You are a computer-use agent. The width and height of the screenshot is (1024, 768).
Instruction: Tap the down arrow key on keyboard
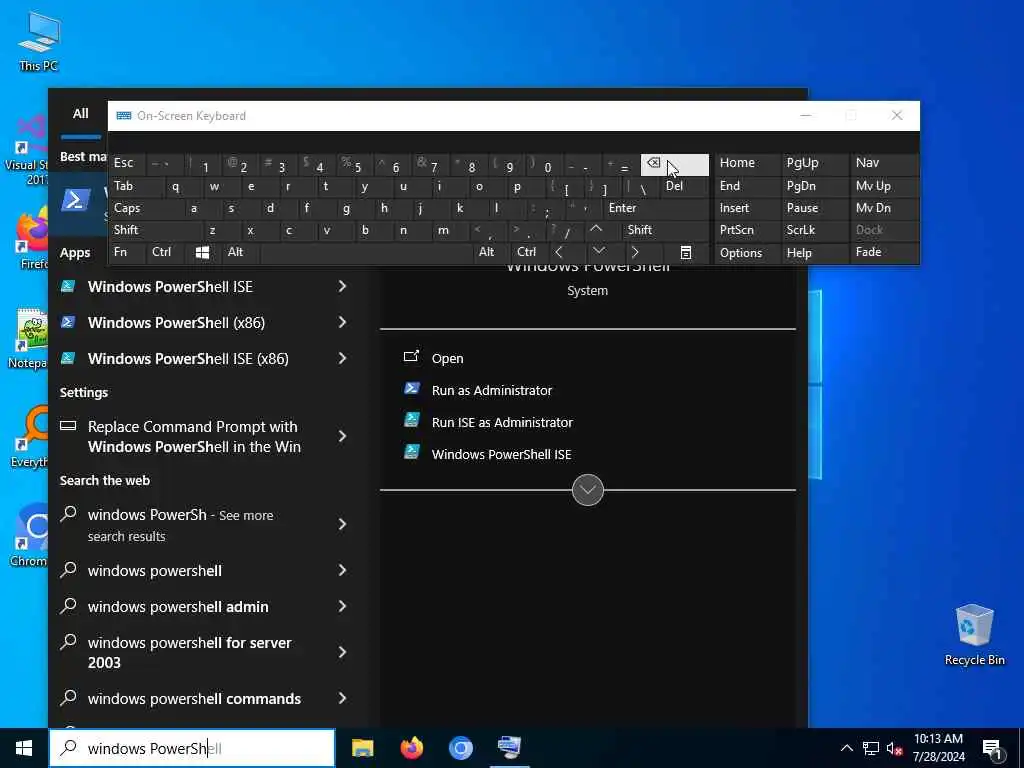tap(598, 253)
